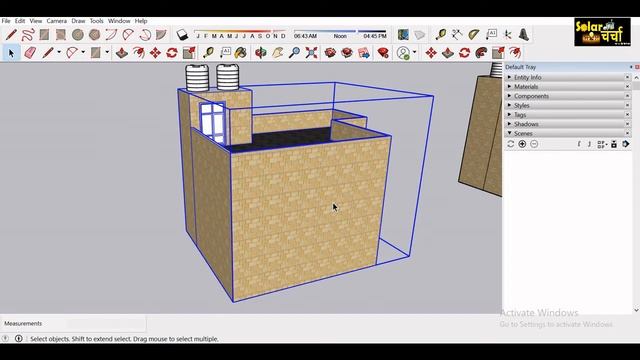Screen dimensions: 640x360
Task: Open the Draw menu
Action: pyautogui.click(x=78, y=21)
